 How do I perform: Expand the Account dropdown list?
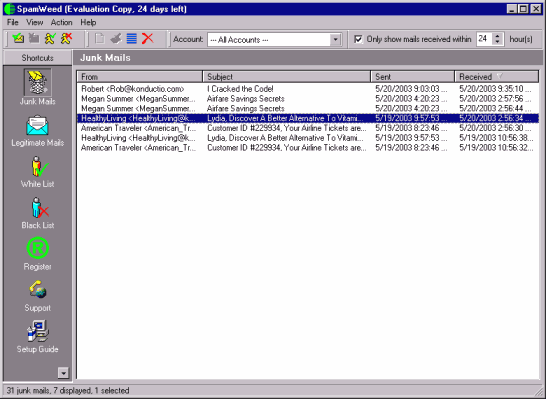click(335, 39)
